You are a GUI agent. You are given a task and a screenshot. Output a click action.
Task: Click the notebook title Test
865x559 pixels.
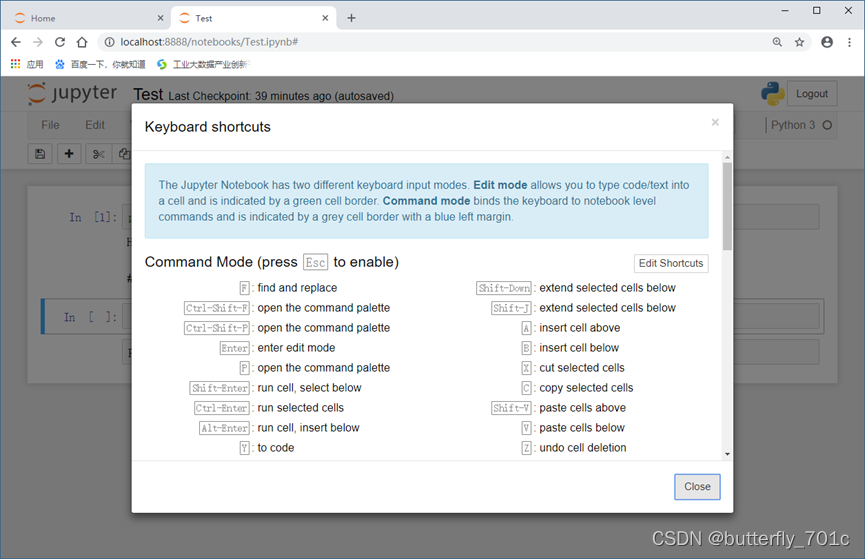coord(148,94)
